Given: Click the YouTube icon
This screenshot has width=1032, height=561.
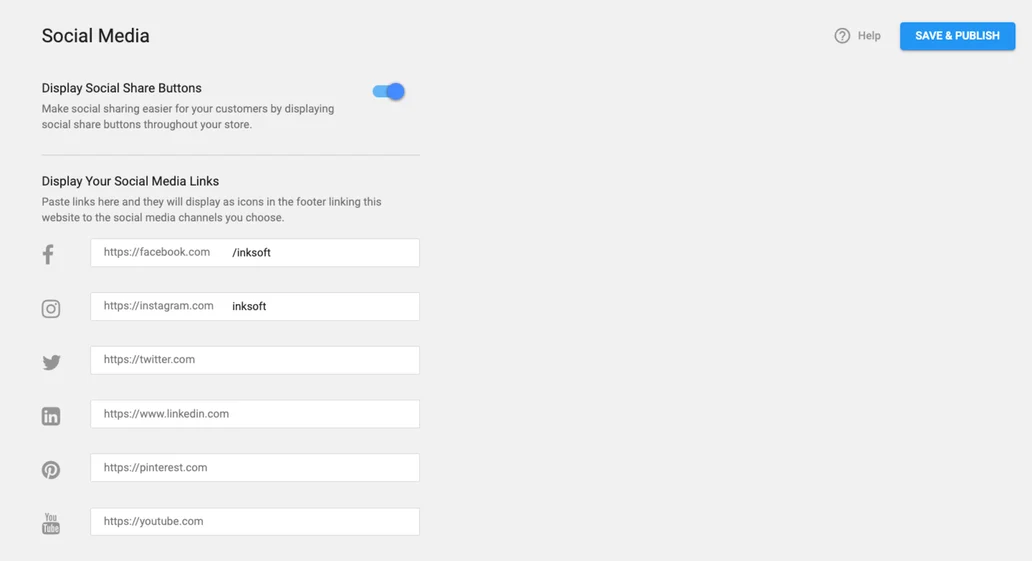Looking at the screenshot, I should pyautogui.click(x=51, y=523).
